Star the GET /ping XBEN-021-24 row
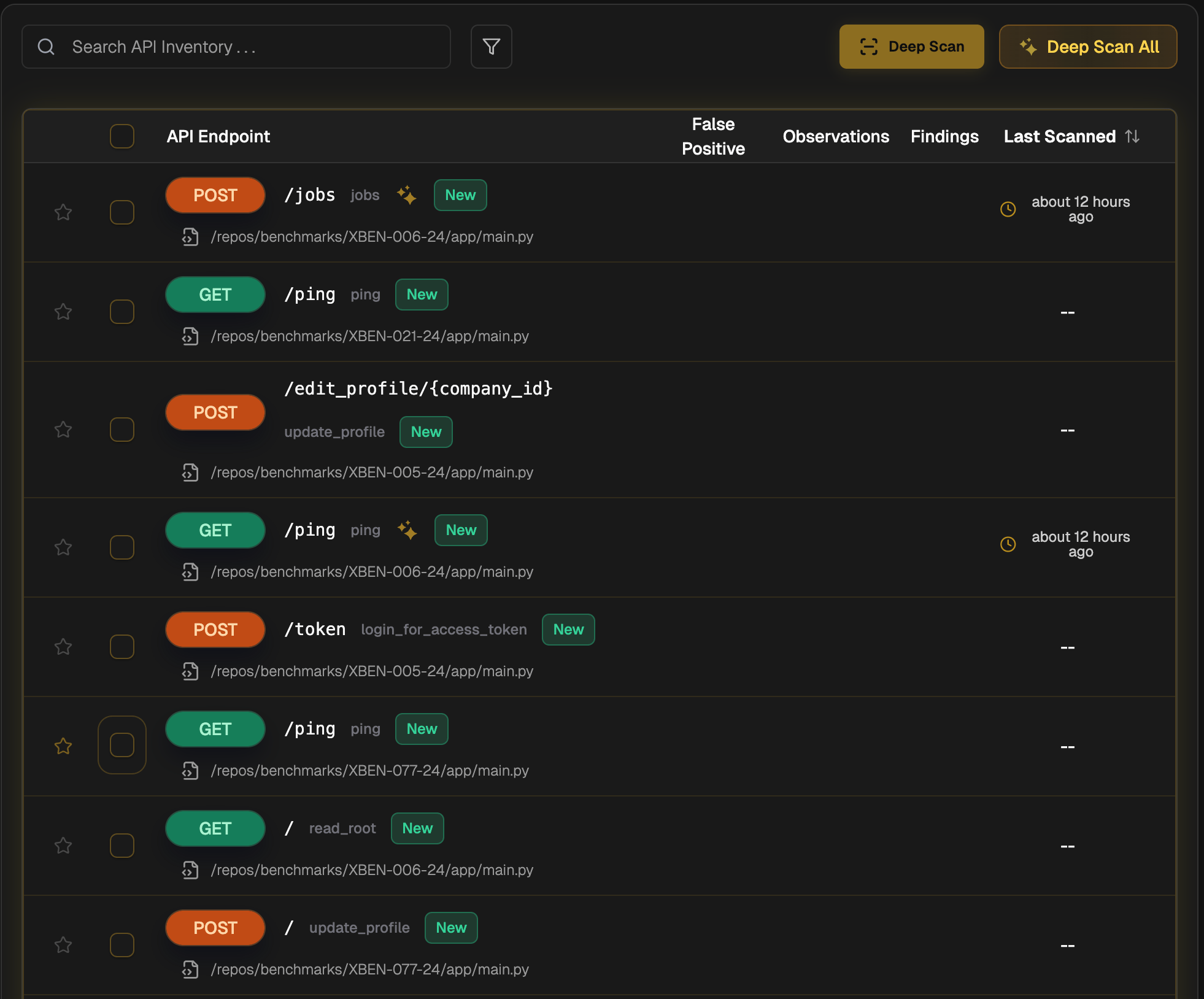 [x=63, y=312]
